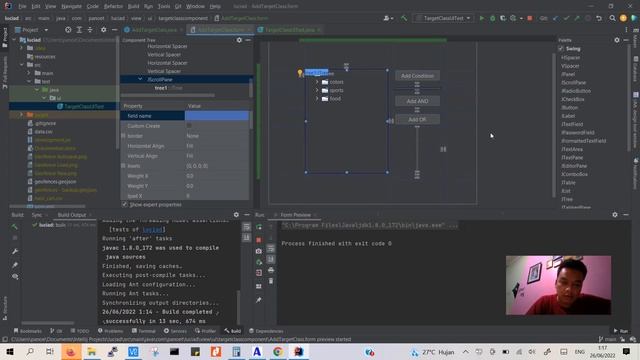Click the pin tab icon in Run panel
The height and width of the screenshot is (360, 640).
click(x=259, y=300)
